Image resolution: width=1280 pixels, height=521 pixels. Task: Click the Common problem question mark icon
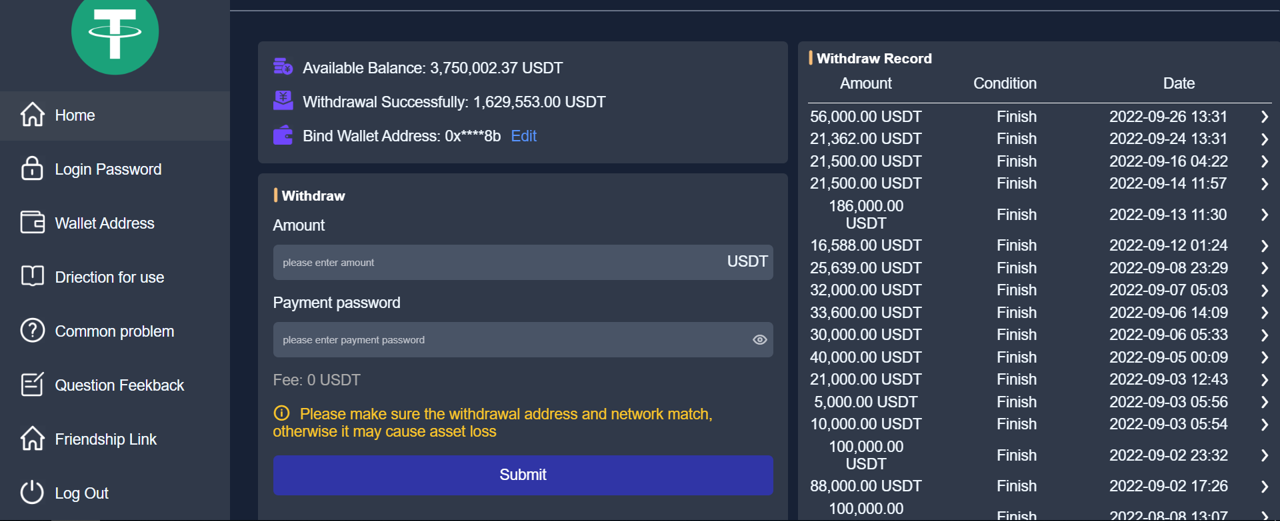32,331
